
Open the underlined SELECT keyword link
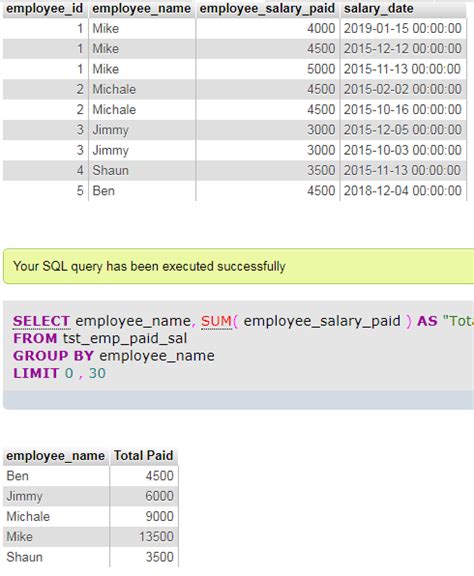[42, 321]
